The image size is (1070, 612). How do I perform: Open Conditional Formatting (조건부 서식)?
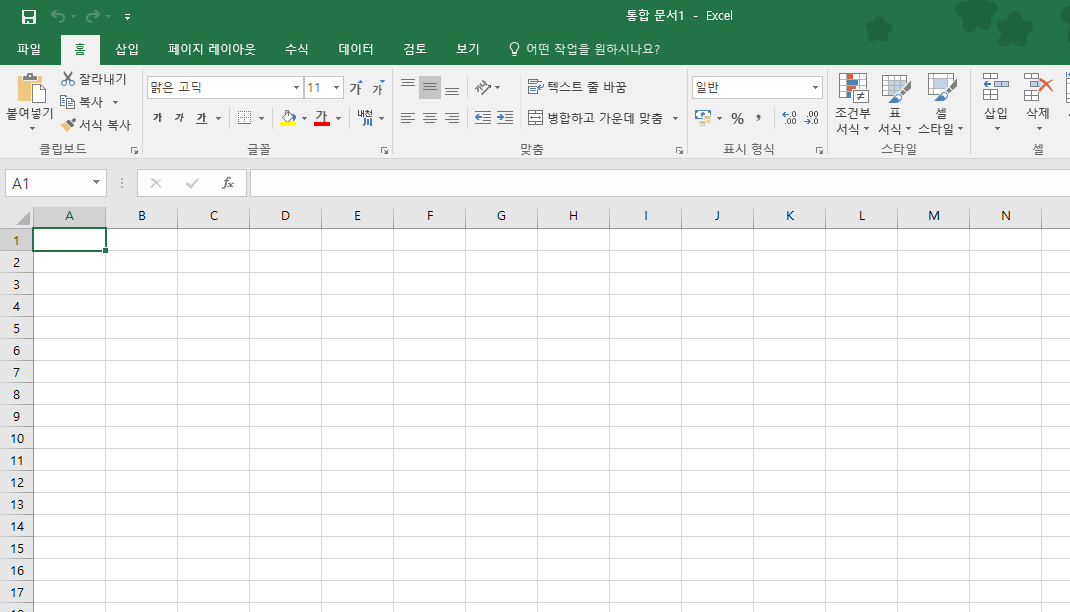(852, 105)
